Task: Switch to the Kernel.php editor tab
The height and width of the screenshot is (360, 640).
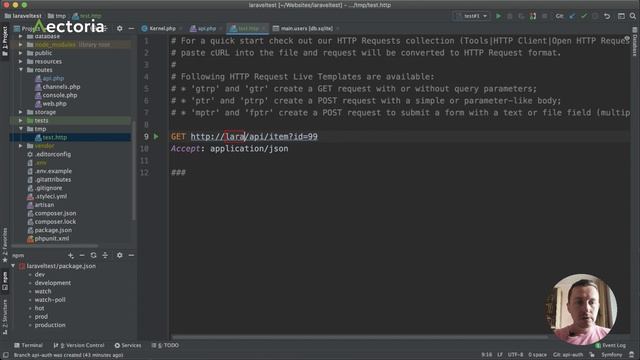Action: click(x=159, y=28)
